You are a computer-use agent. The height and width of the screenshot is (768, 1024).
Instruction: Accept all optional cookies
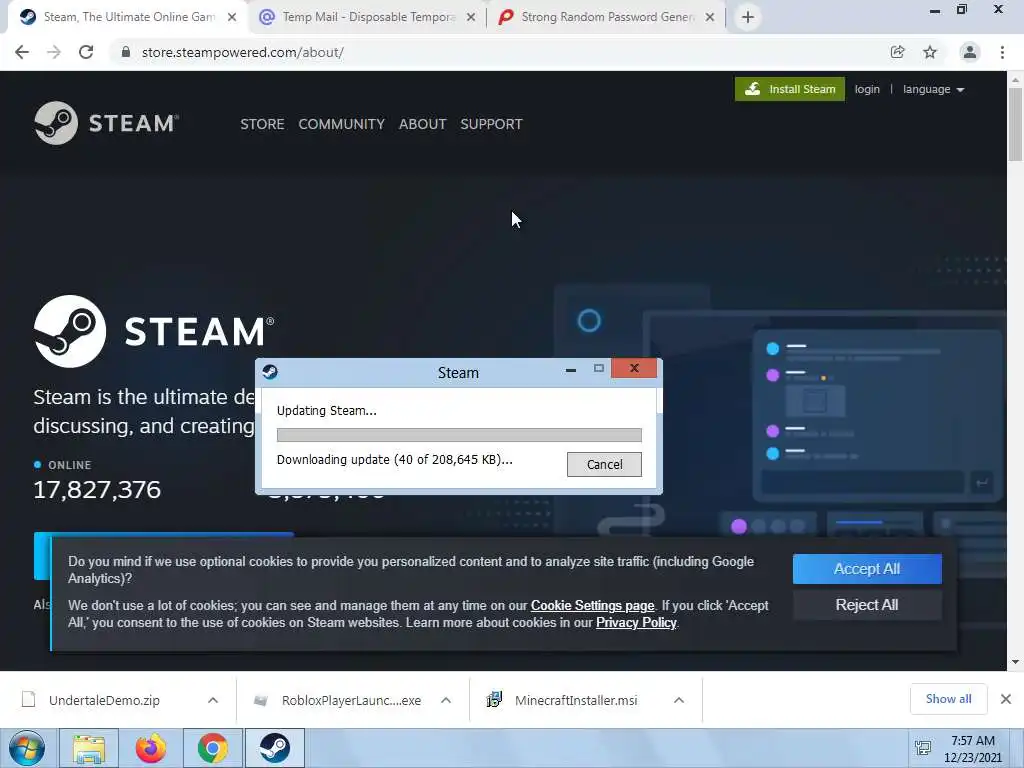867,569
